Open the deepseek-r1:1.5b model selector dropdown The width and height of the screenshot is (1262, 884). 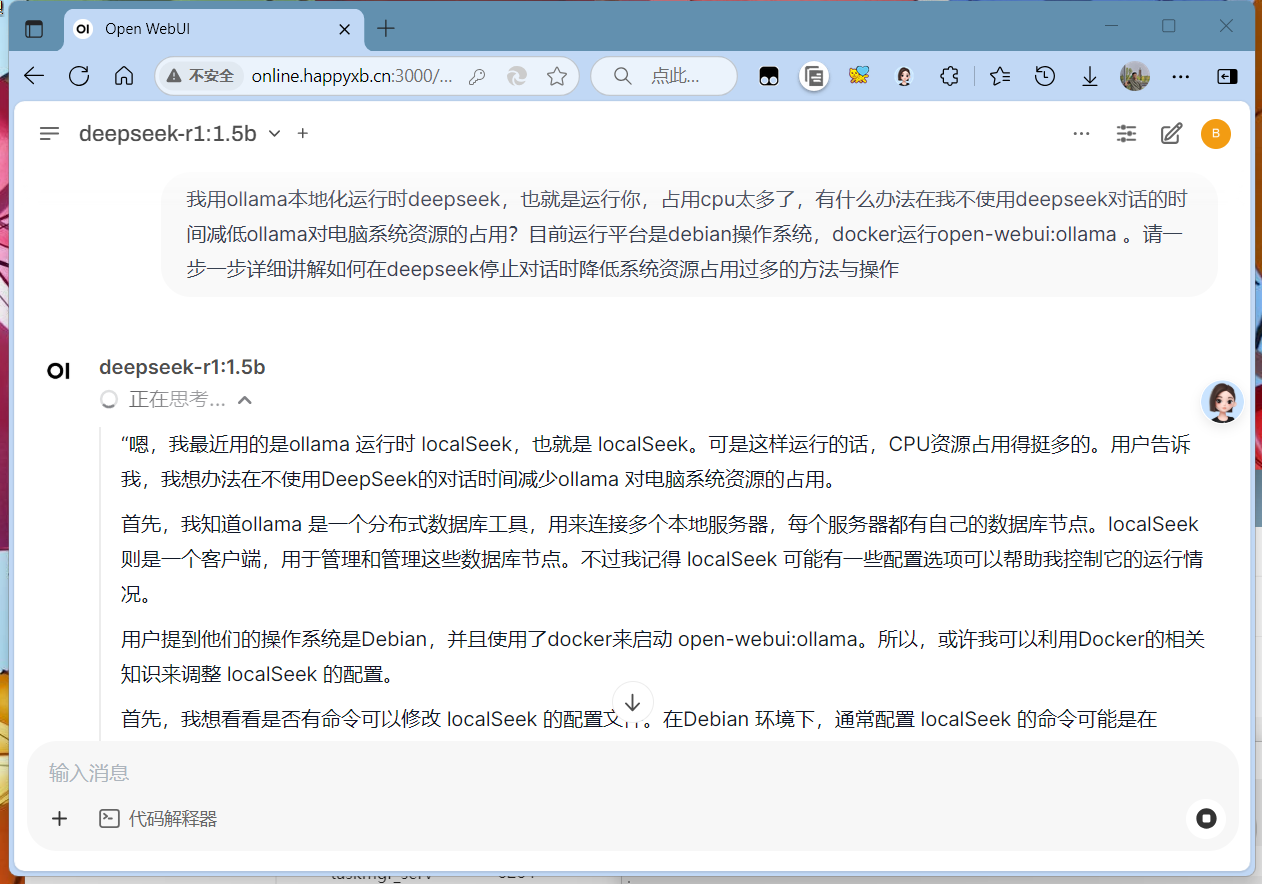179,133
